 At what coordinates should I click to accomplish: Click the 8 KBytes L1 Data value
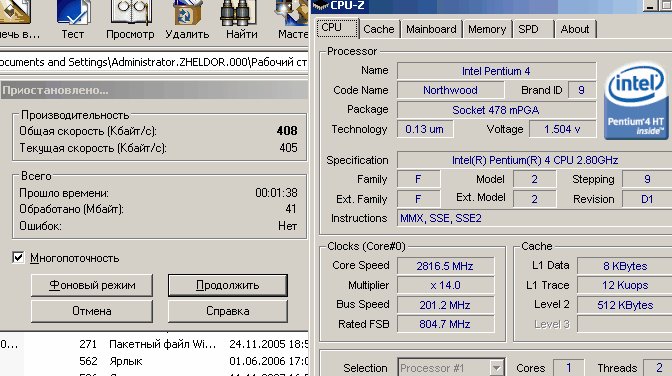pyautogui.click(x=624, y=266)
